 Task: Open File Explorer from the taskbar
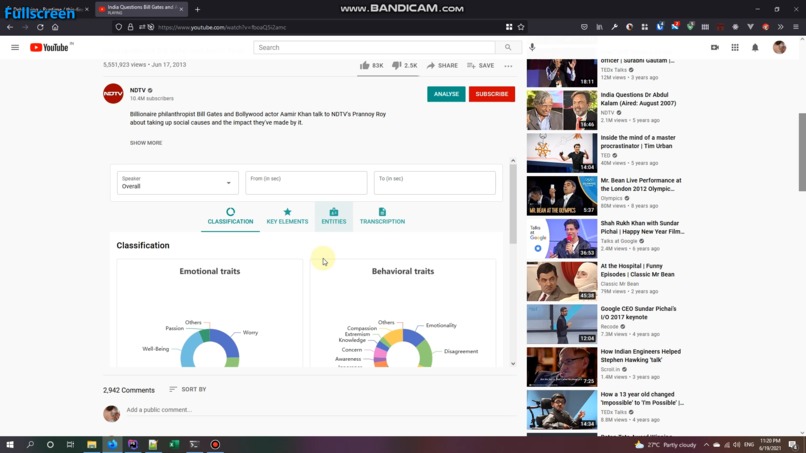point(91,444)
